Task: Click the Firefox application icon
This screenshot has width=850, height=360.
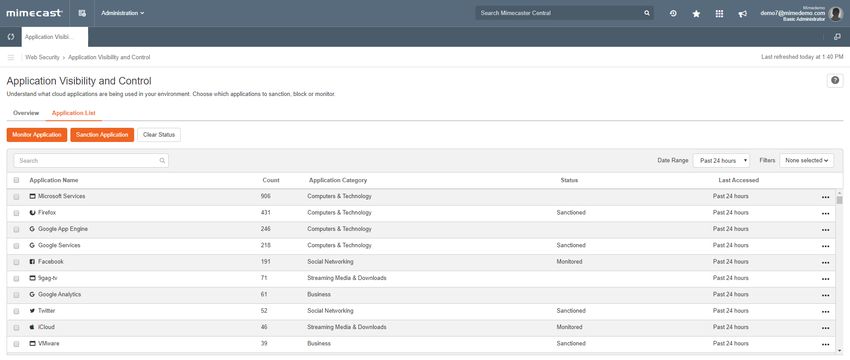Action: tap(33, 213)
